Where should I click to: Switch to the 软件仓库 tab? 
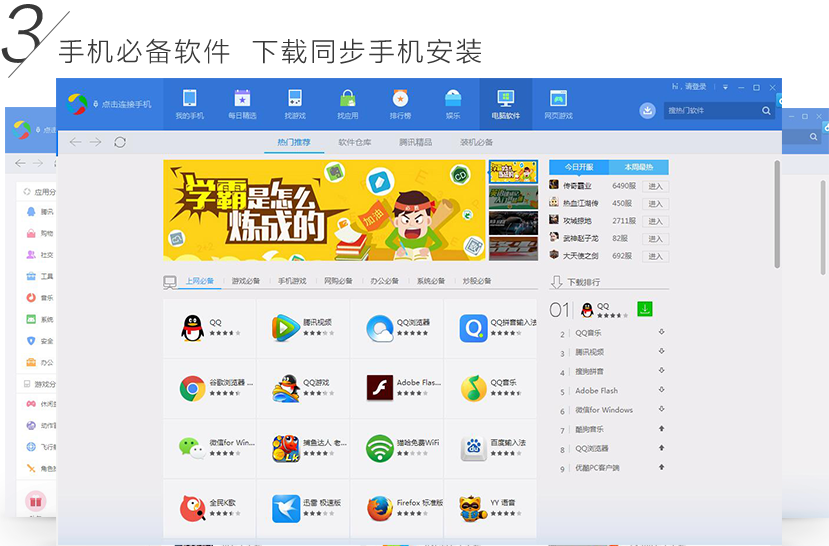click(x=355, y=142)
